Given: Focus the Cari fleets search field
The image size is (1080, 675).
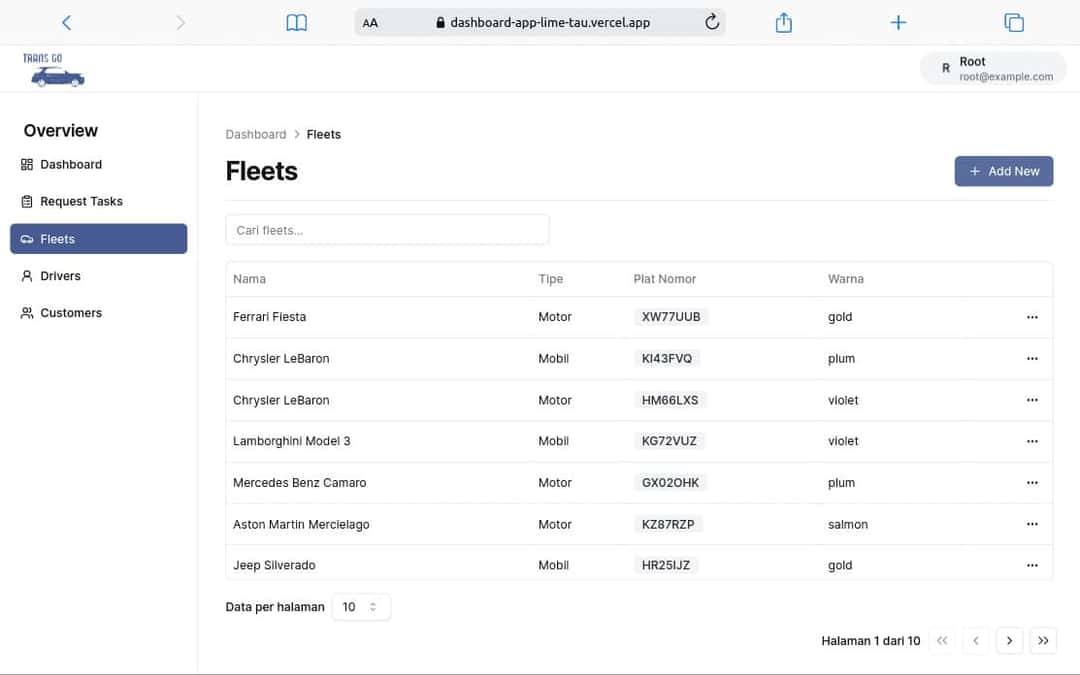Looking at the screenshot, I should (x=387, y=230).
